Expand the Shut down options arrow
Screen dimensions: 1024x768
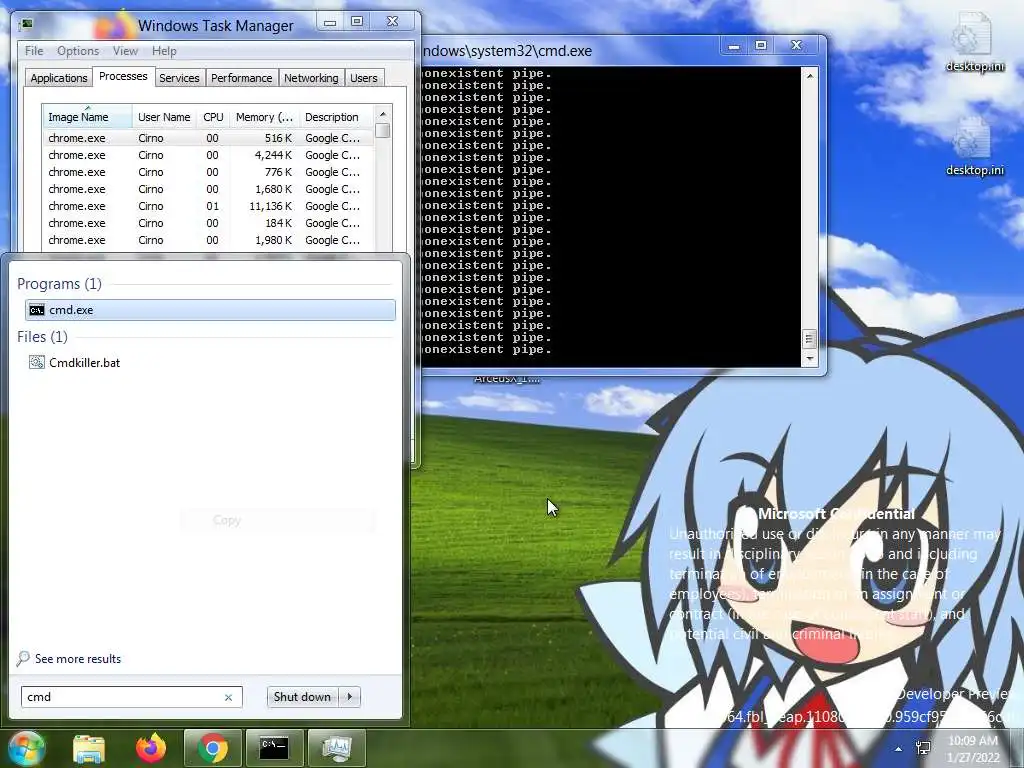349,697
